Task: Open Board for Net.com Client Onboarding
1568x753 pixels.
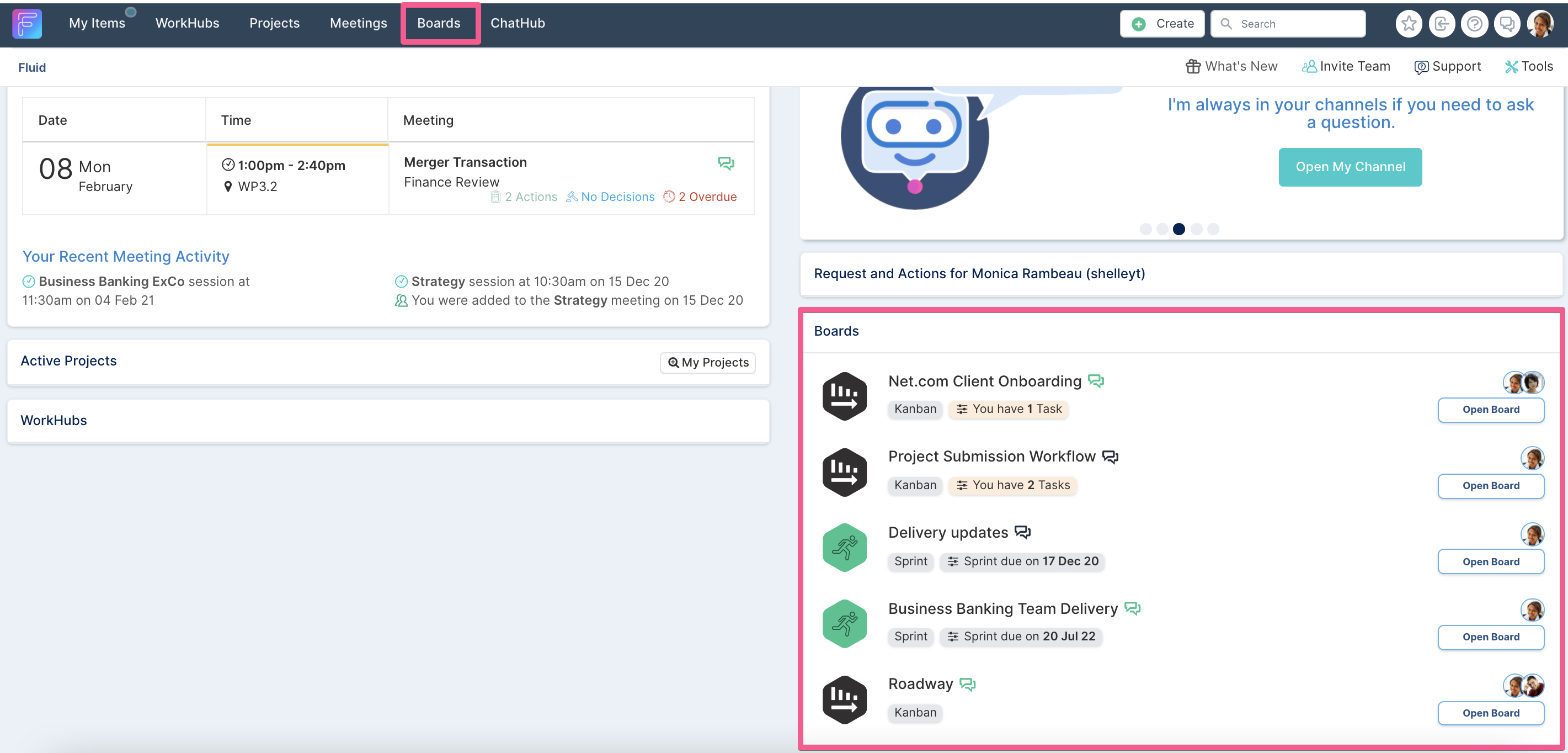Action: coord(1491,410)
